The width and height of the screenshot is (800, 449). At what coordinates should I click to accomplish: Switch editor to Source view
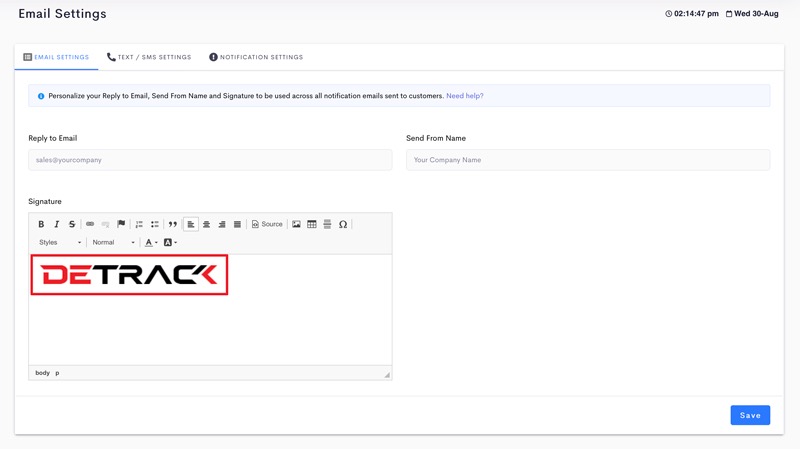267,224
